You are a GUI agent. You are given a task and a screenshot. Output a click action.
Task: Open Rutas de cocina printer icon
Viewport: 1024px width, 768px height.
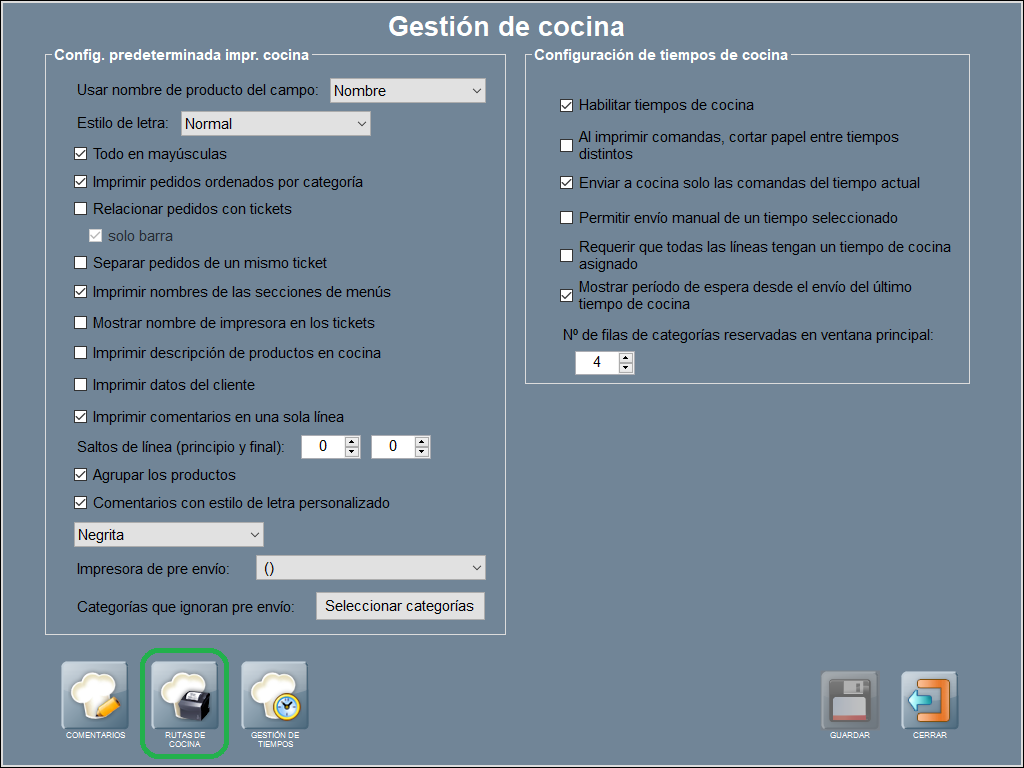[x=185, y=696]
